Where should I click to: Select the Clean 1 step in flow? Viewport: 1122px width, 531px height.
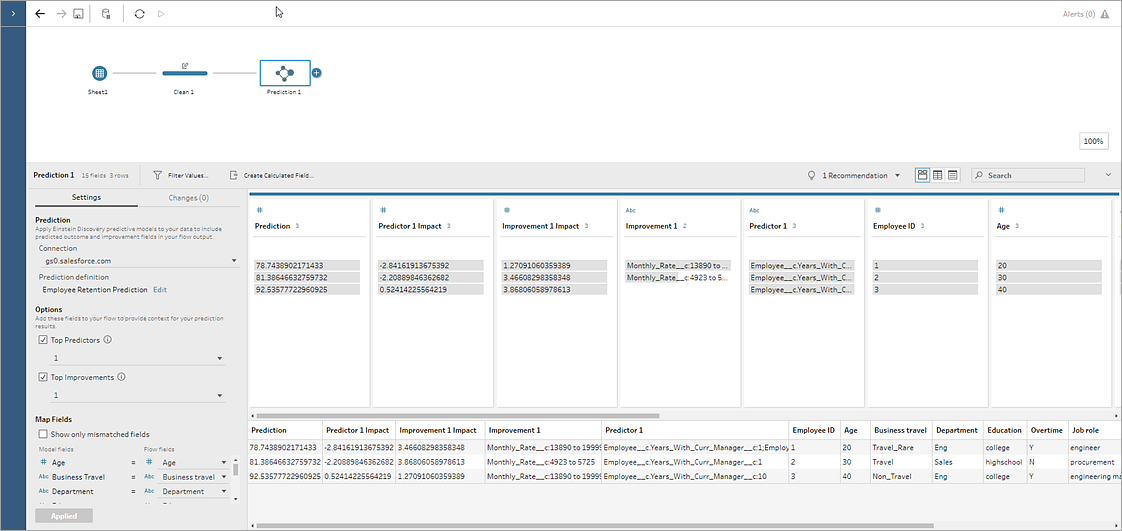coord(185,73)
